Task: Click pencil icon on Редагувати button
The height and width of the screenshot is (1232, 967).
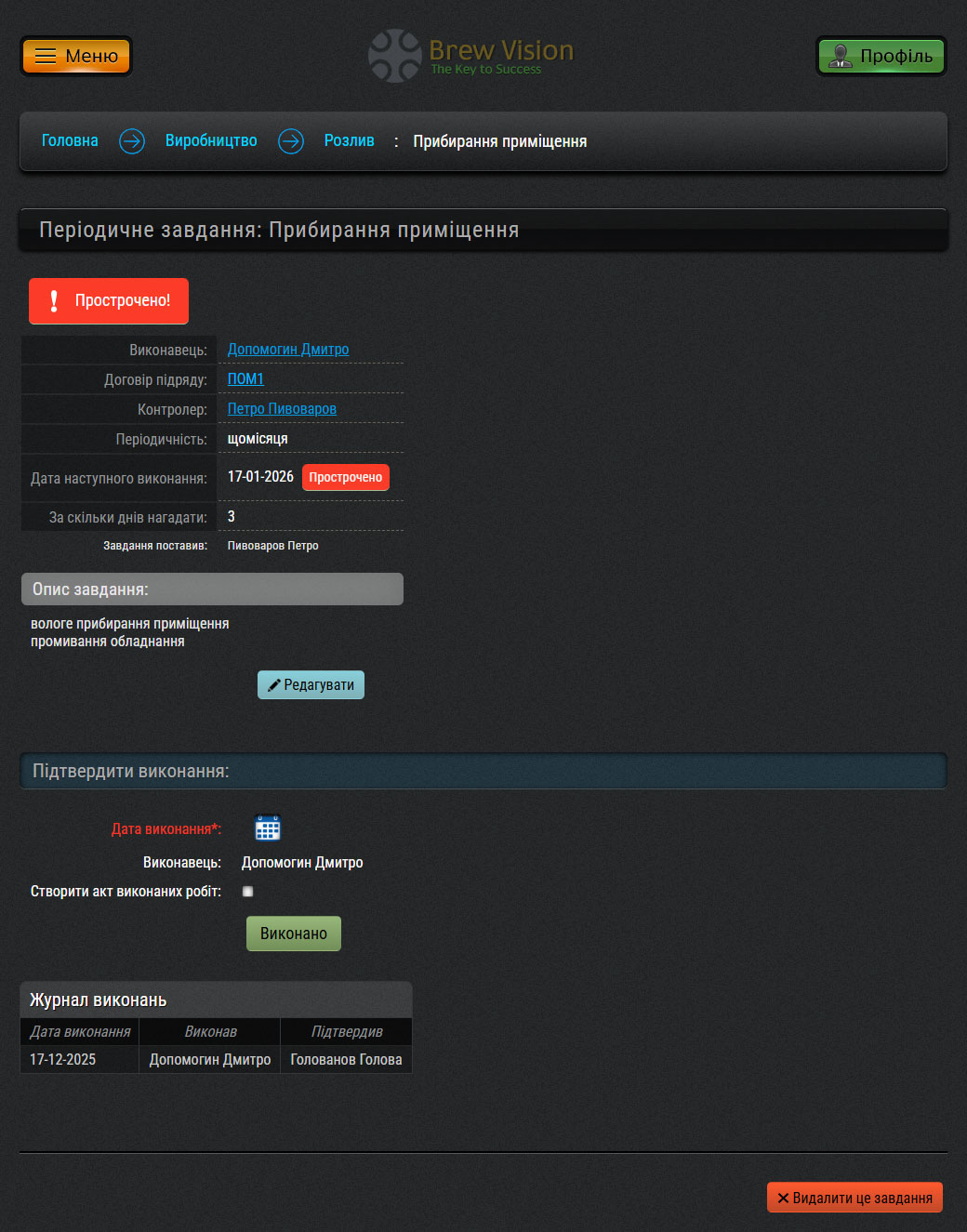Action: (x=274, y=685)
